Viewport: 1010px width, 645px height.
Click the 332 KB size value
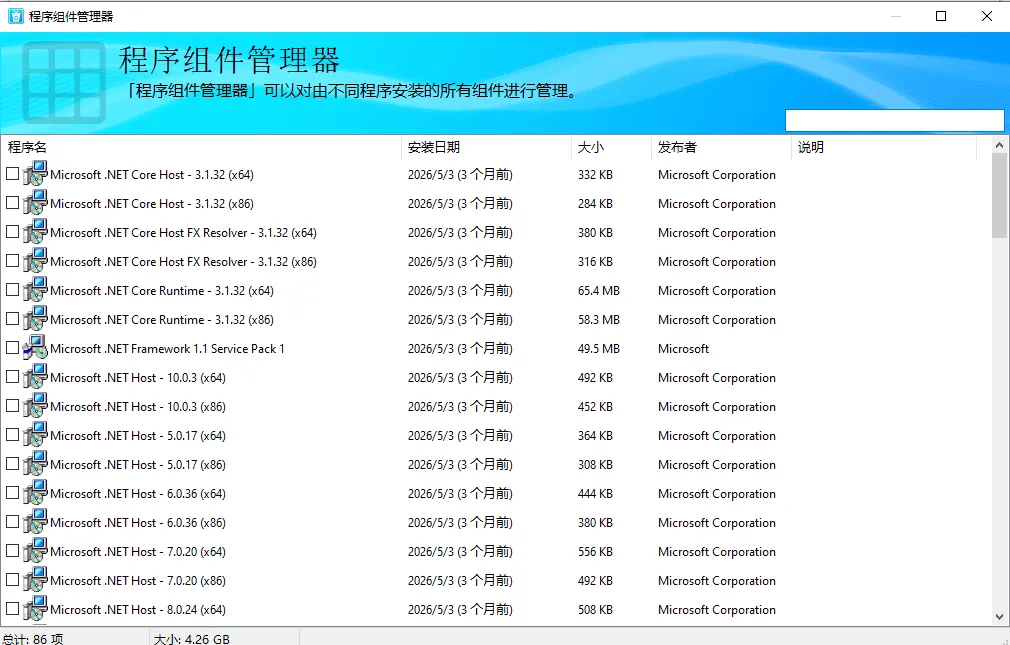595,175
